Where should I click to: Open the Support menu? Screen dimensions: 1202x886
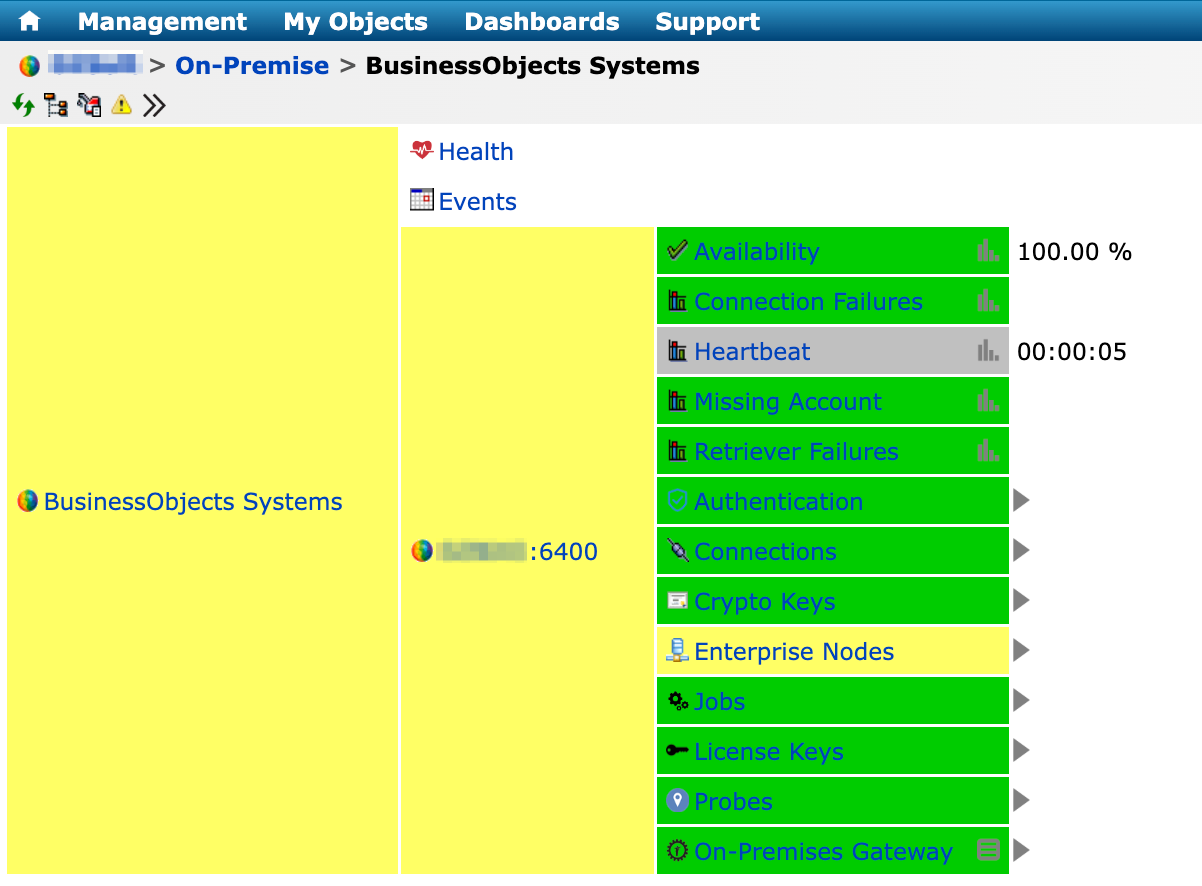pos(707,21)
